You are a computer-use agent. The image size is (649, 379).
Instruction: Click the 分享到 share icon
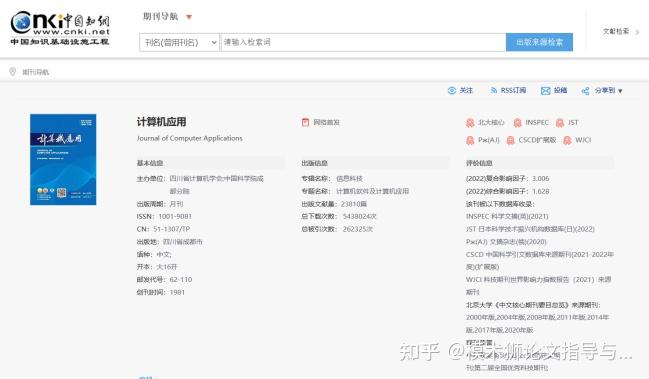585,91
